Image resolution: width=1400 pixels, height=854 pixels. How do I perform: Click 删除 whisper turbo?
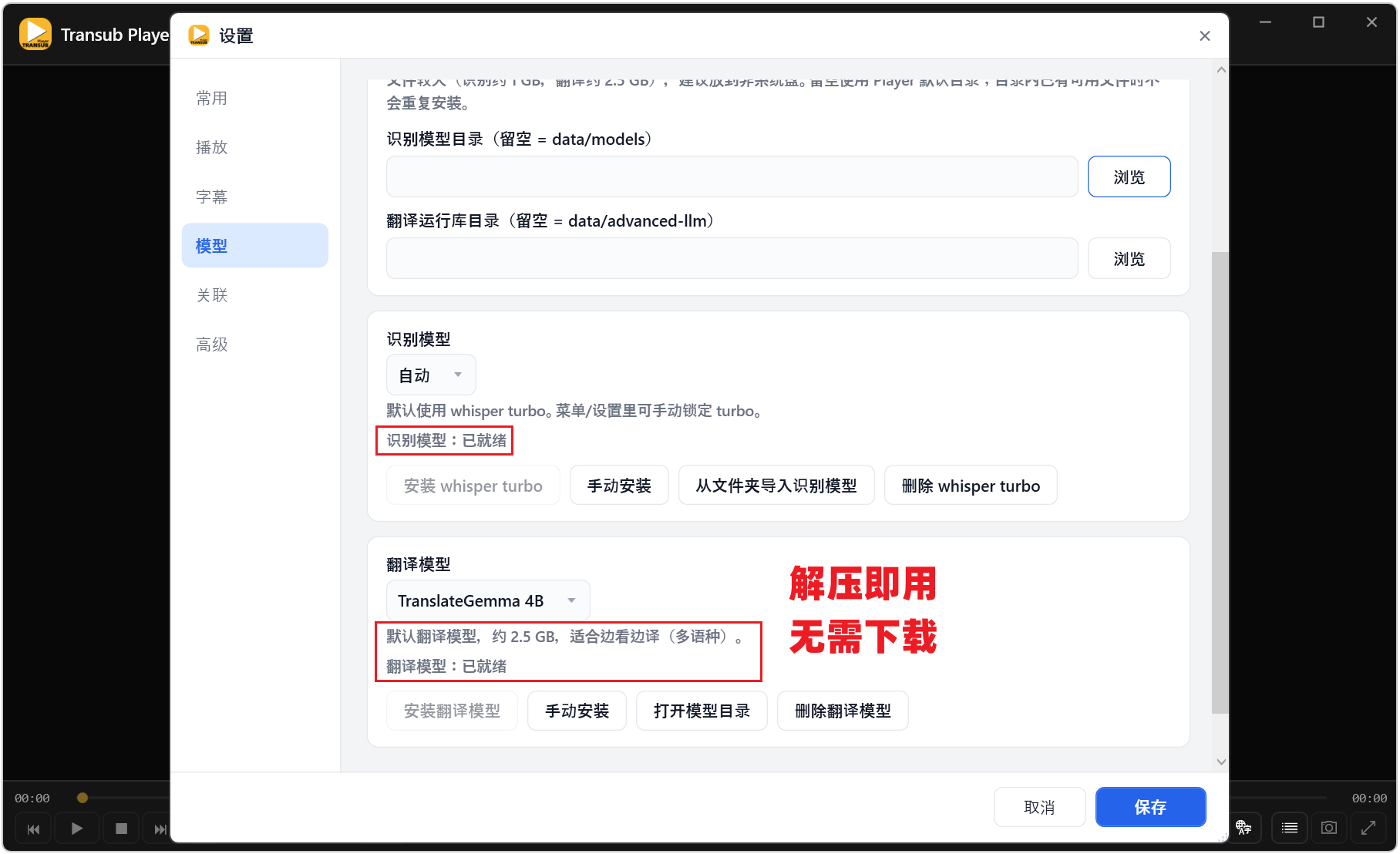(971, 486)
